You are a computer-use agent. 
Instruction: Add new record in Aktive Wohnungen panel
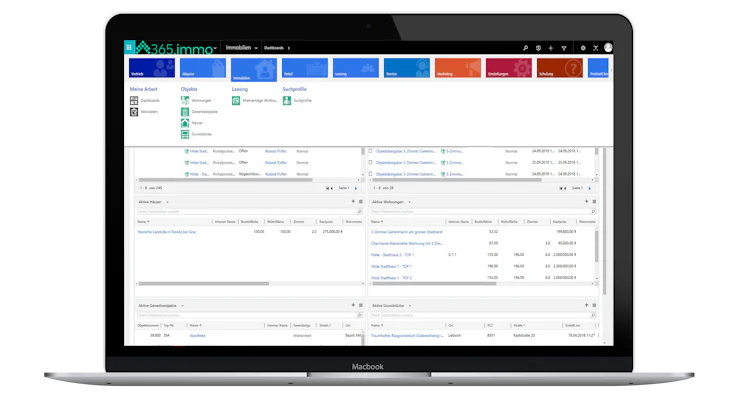pos(586,201)
